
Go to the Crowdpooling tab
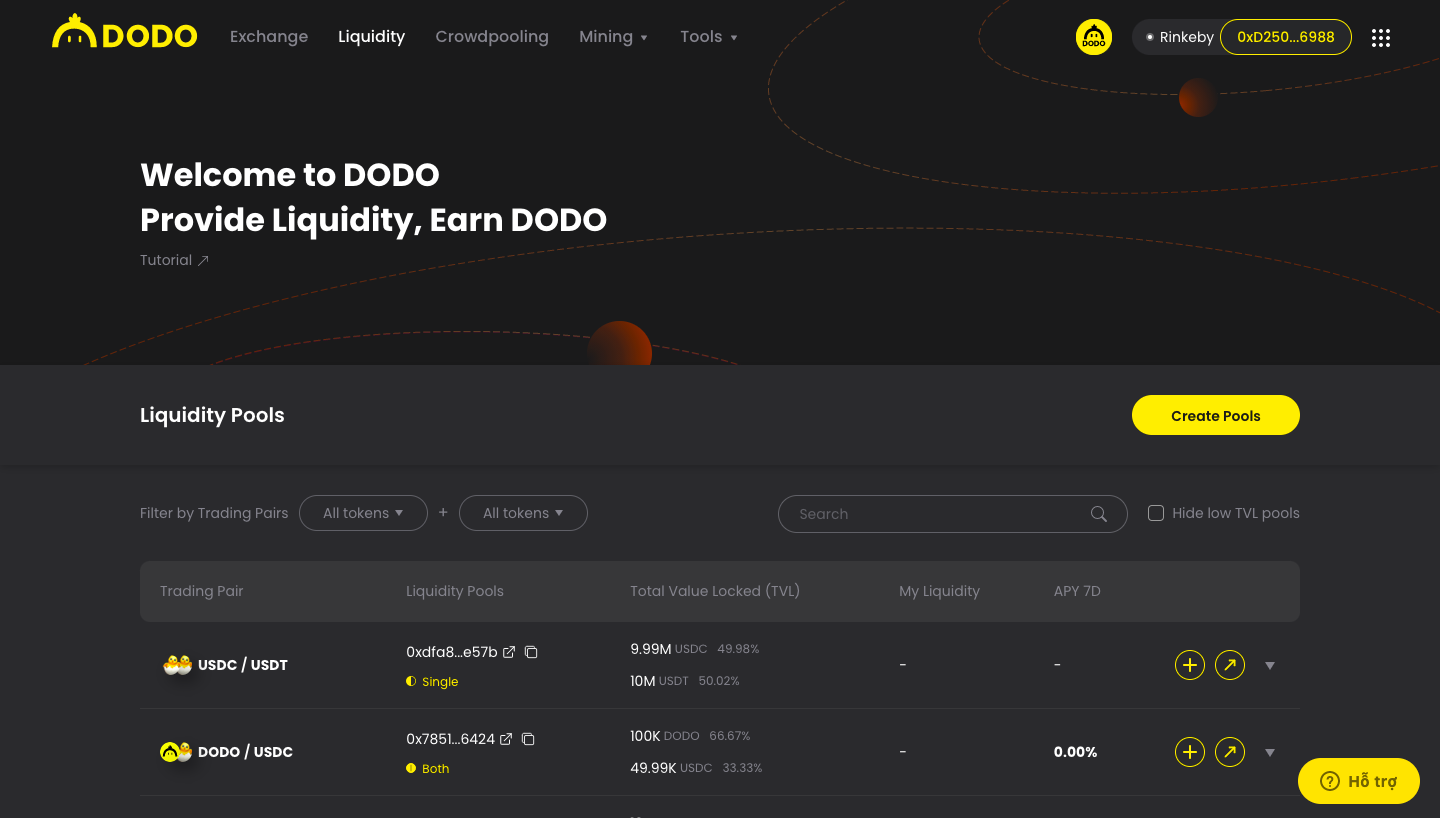(x=492, y=37)
